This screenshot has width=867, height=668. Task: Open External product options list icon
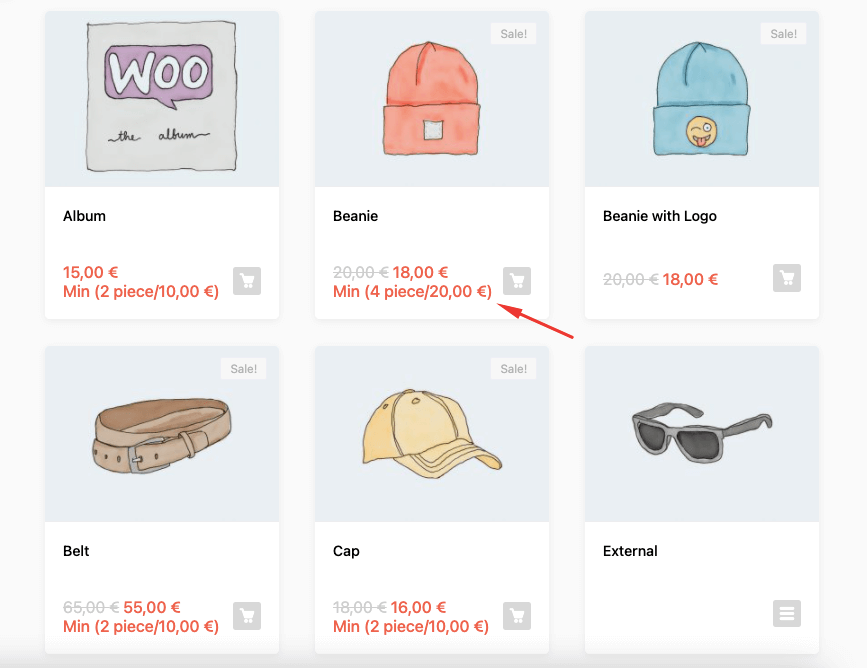point(787,613)
